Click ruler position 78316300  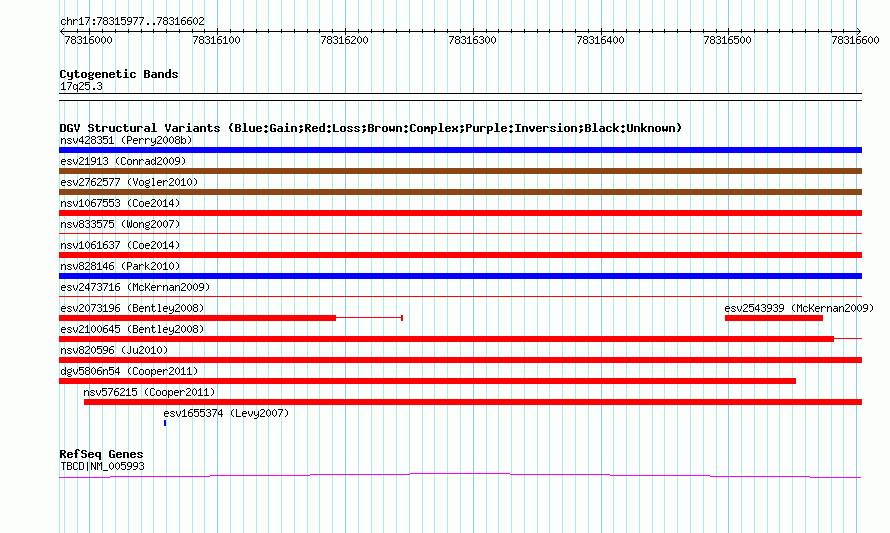point(472,40)
